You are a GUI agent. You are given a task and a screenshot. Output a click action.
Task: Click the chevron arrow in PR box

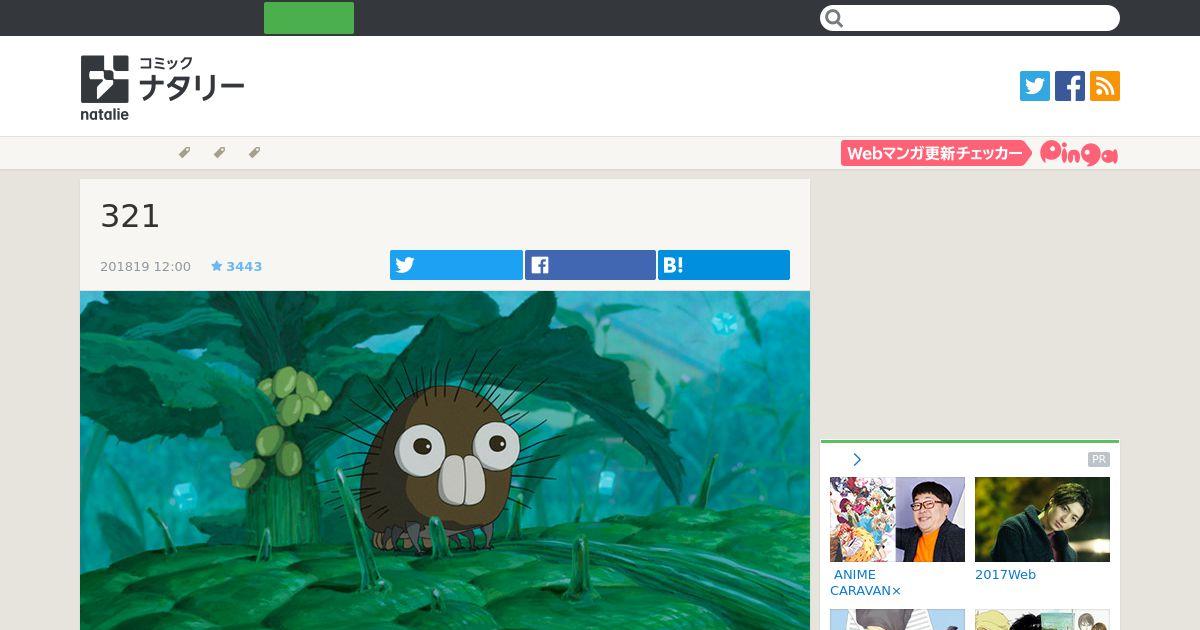pos(857,460)
